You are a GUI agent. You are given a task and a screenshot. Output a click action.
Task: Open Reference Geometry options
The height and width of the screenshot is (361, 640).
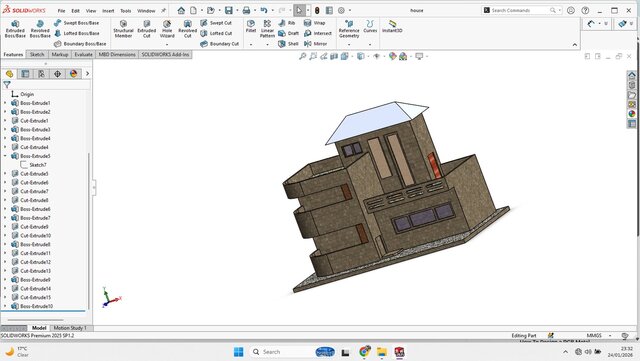tap(349, 29)
